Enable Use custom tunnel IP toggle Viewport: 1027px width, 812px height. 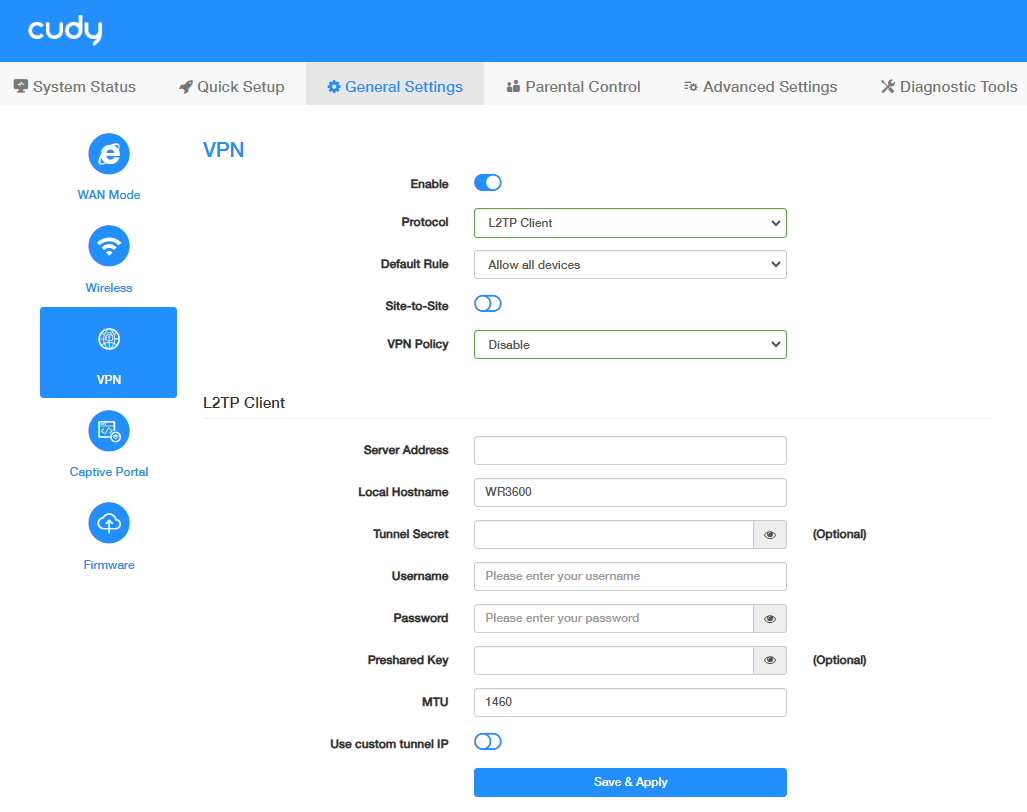pyautogui.click(x=487, y=742)
